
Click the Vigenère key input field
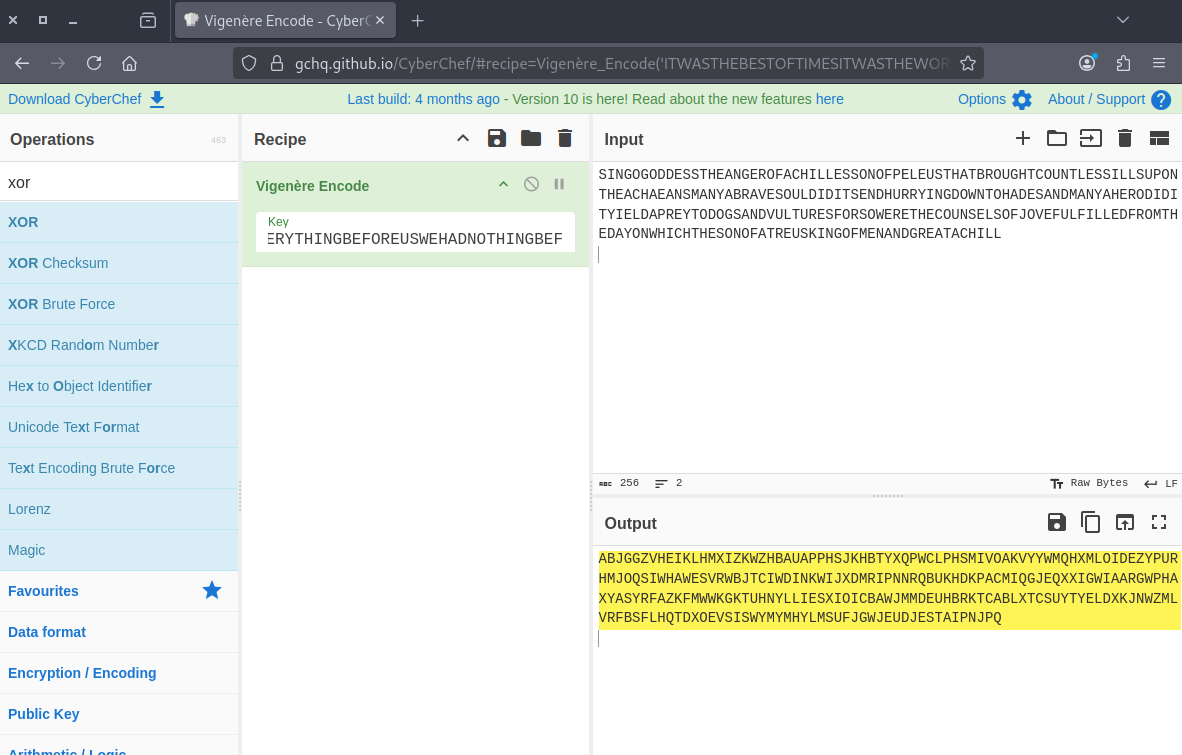point(415,239)
